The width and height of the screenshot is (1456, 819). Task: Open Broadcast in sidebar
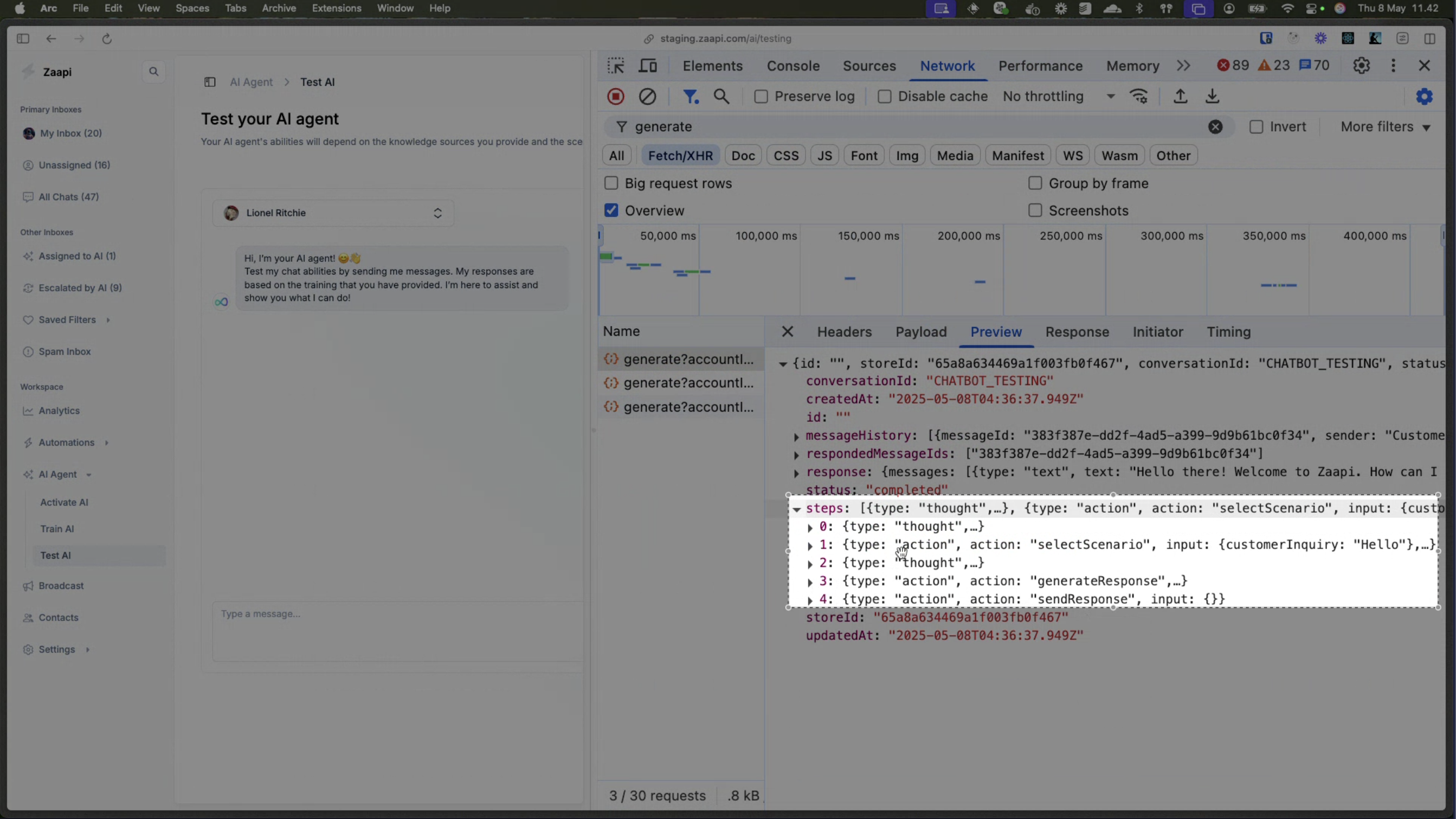click(61, 585)
